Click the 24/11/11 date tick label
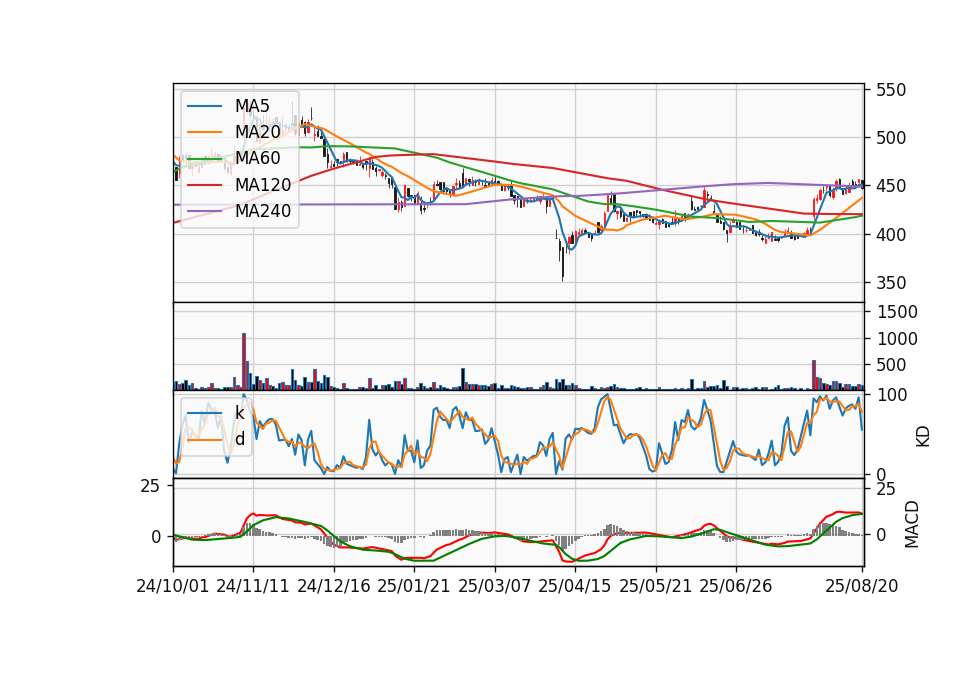 pyautogui.click(x=253, y=586)
